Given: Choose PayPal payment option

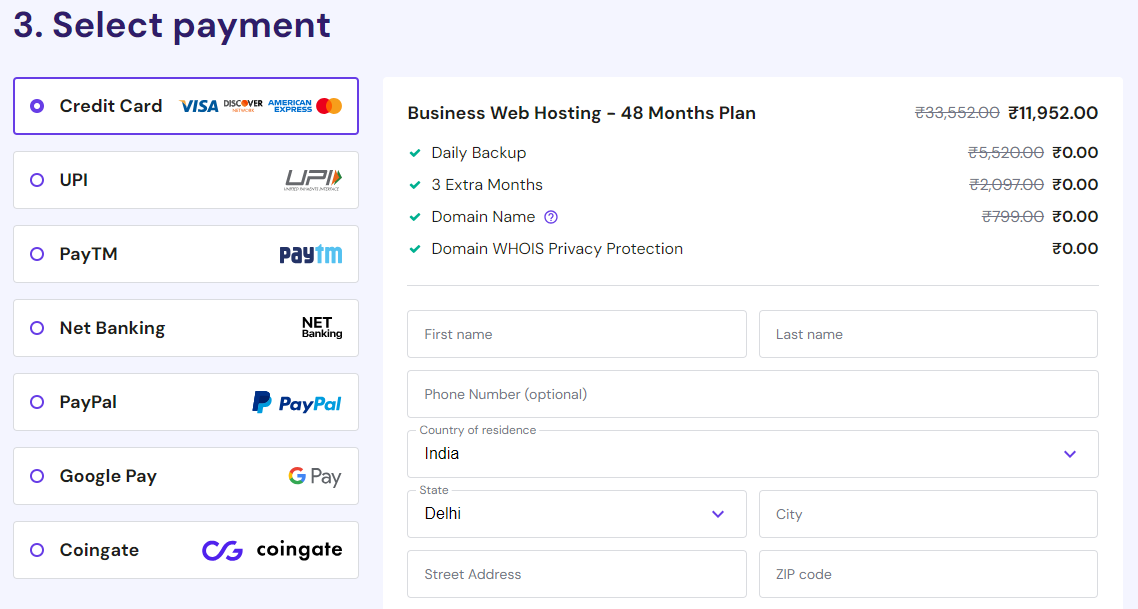Looking at the screenshot, I should pos(37,401).
